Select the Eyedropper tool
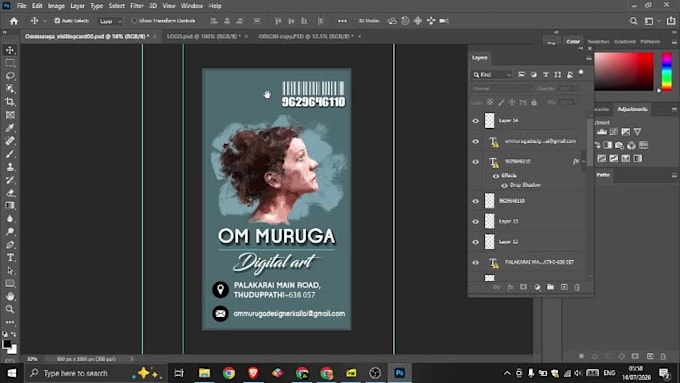680x383 pixels. [x=10, y=128]
